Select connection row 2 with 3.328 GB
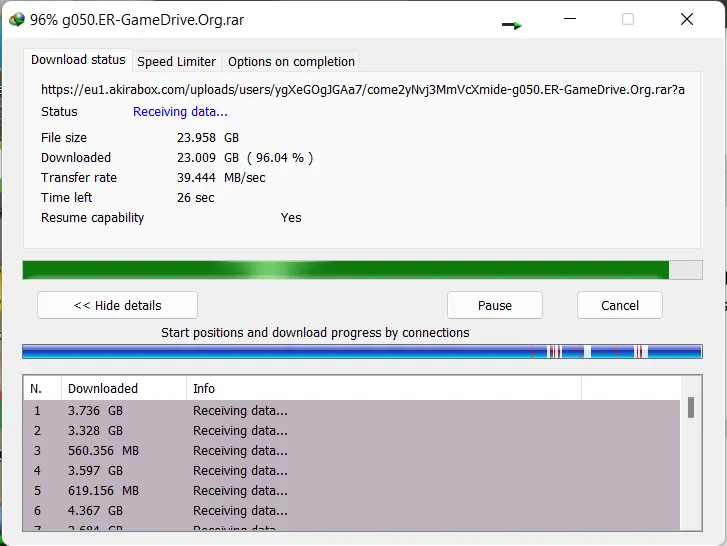This screenshot has height=546, width=727. [x=352, y=431]
